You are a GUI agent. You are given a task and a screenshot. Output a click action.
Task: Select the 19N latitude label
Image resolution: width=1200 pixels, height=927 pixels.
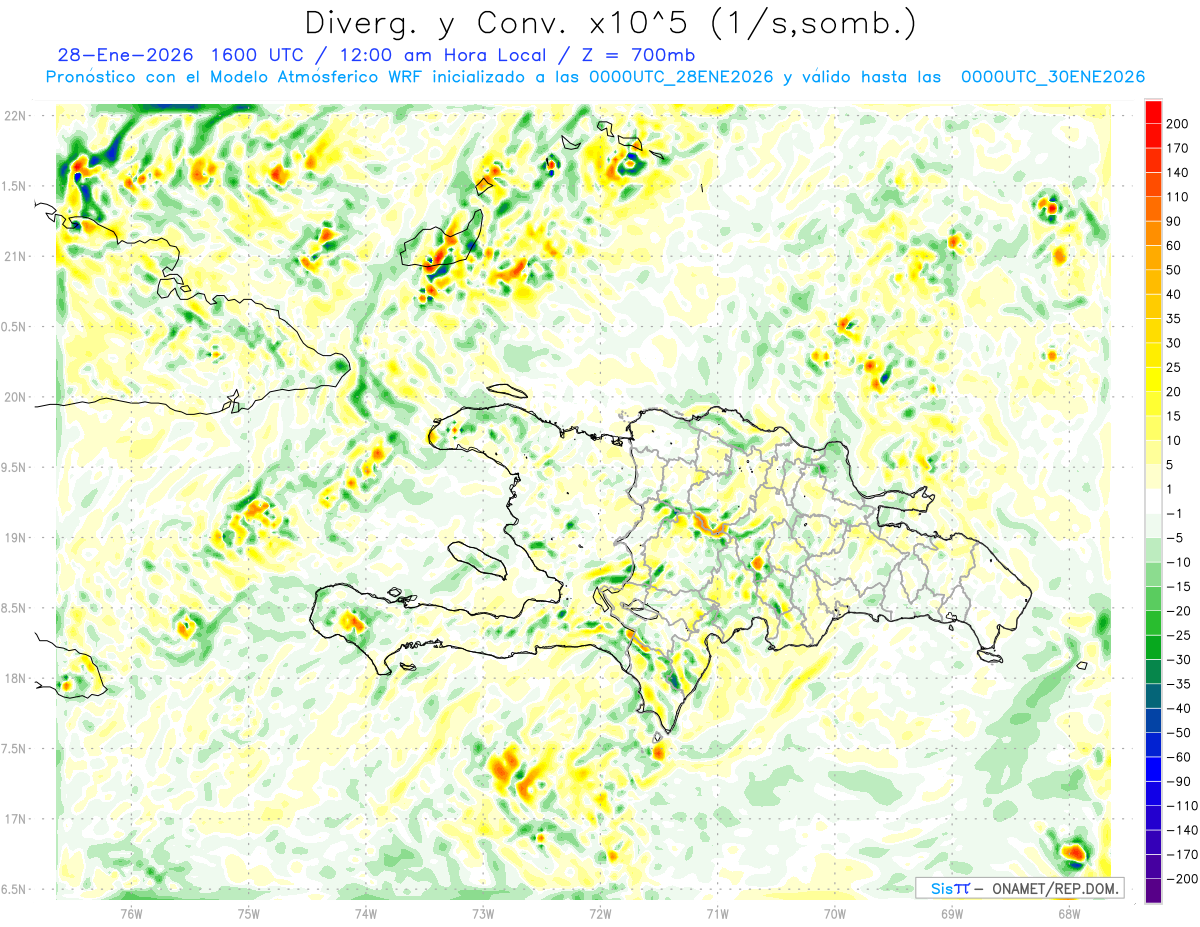pyautogui.click(x=14, y=538)
